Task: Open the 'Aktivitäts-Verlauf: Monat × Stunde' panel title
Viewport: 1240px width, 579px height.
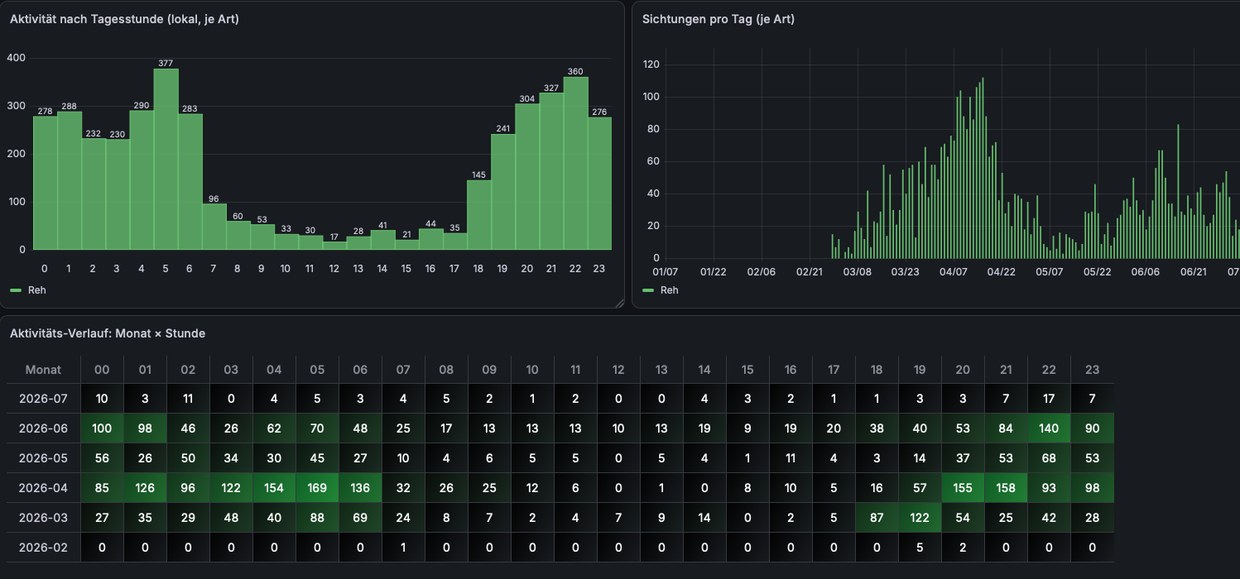Action: [x=107, y=333]
